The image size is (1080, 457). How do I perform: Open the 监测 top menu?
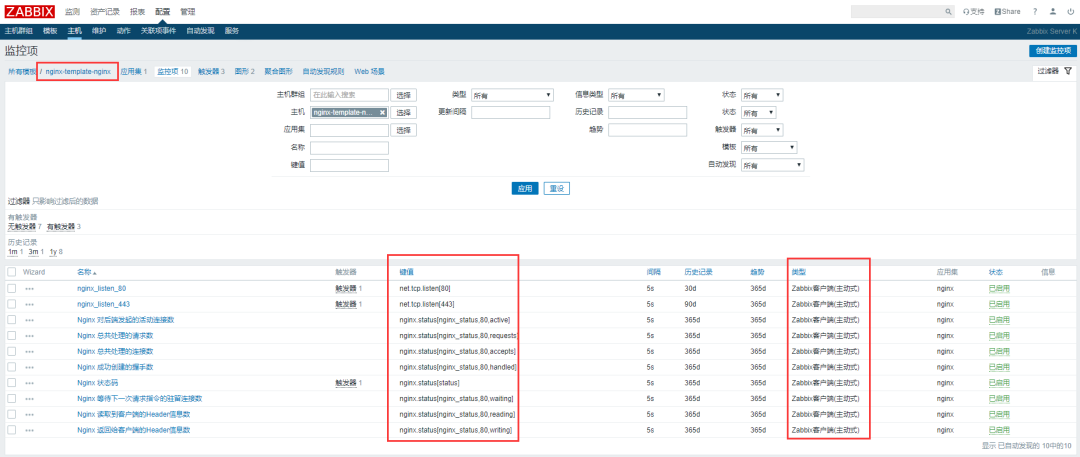72,12
